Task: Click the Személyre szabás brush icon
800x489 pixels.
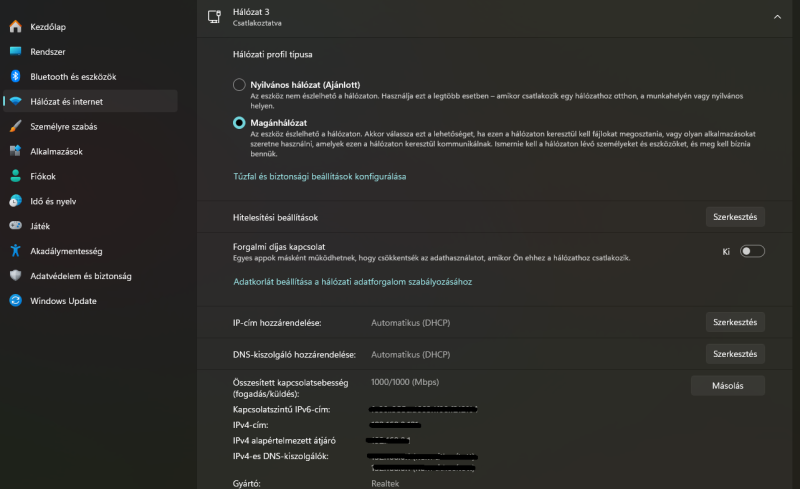Action: [15, 126]
